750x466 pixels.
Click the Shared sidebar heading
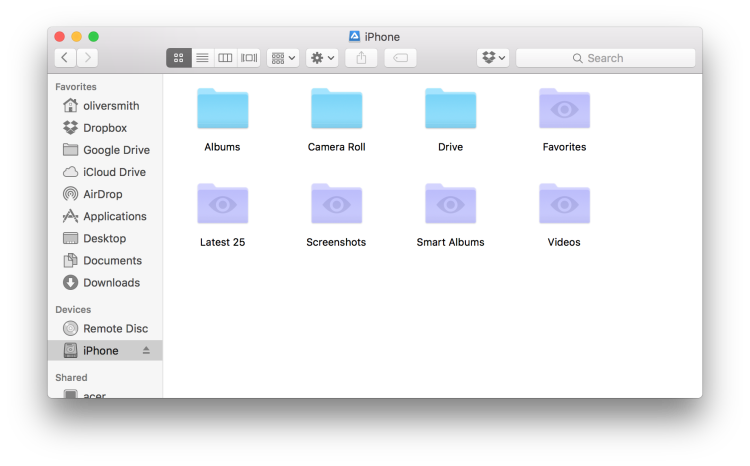(71, 377)
